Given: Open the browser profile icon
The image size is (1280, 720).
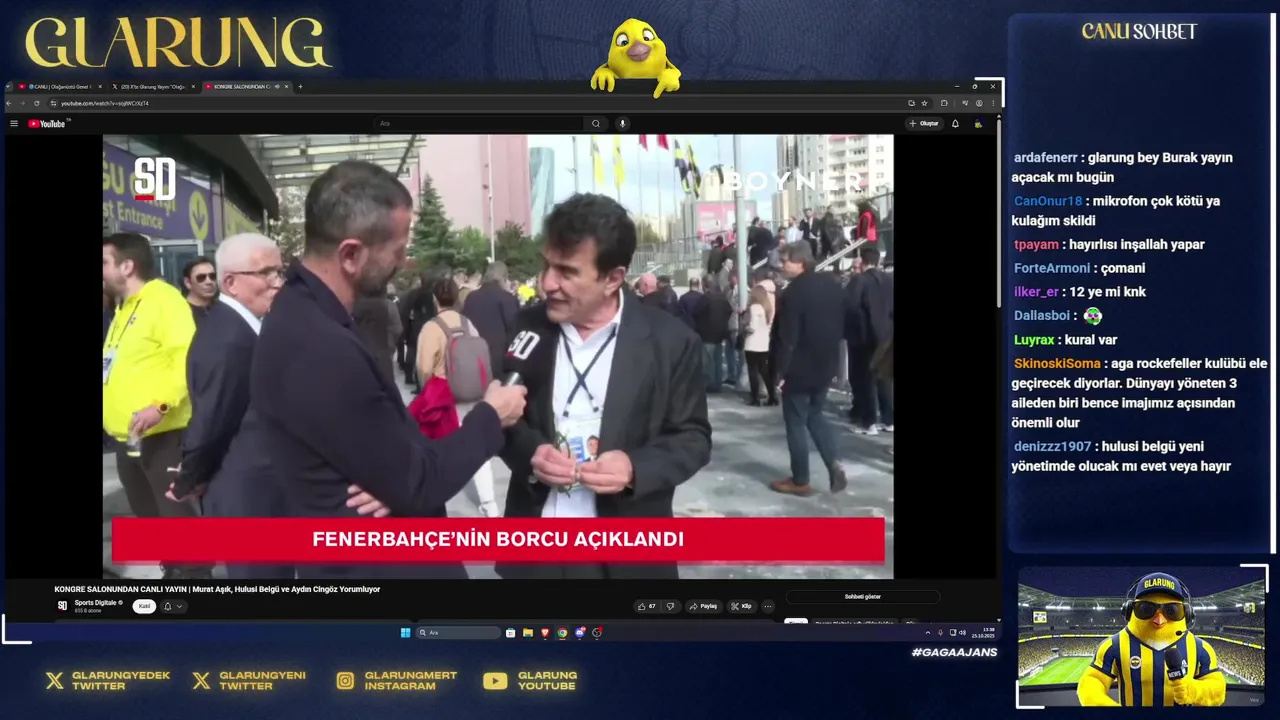Looking at the screenshot, I should tap(979, 103).
